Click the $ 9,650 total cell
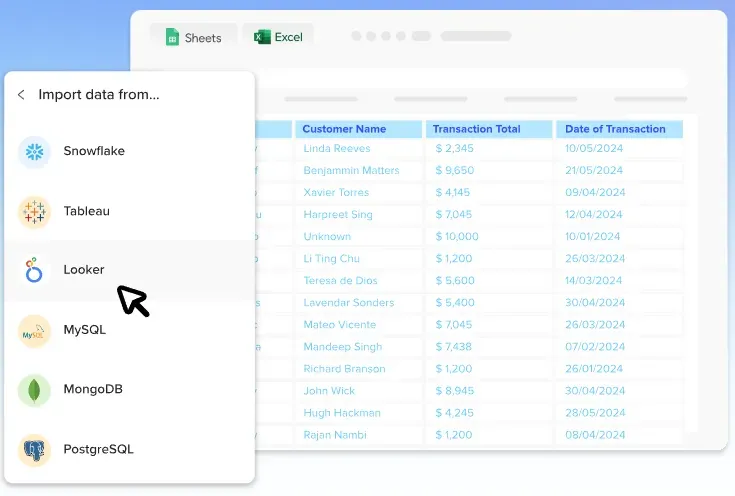735x496 pixels. pos(489,171)
